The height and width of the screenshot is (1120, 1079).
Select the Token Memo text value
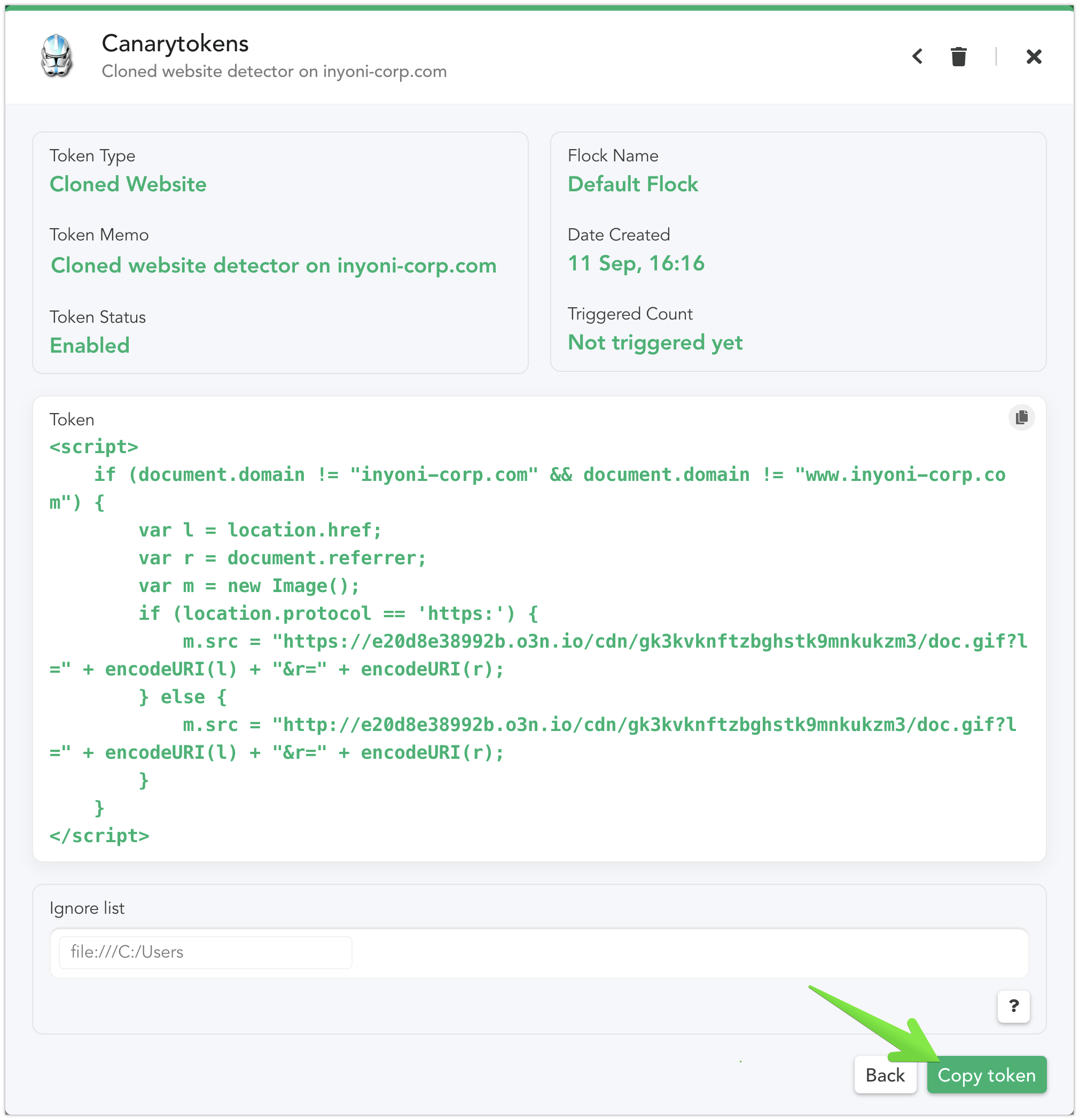273,265
